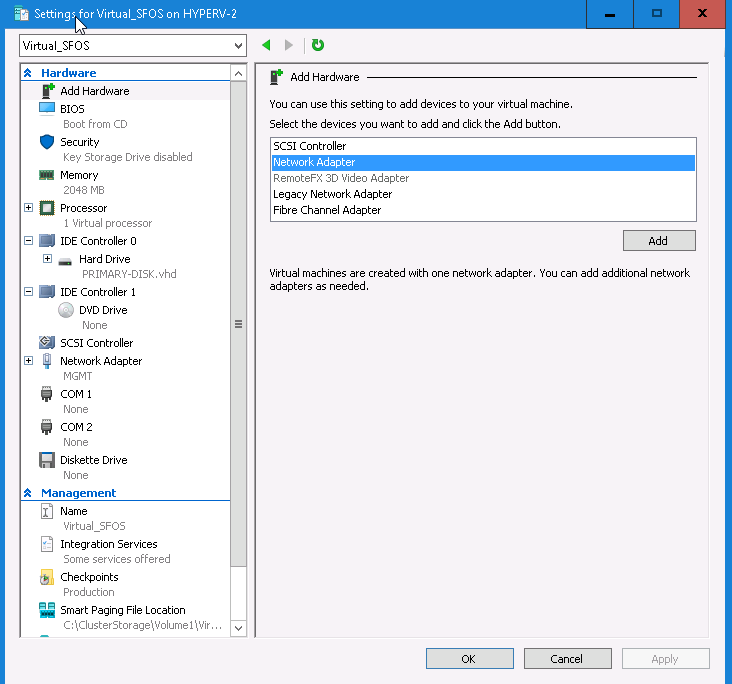732x684 pixels.
Task: Click the Cancel button
Action: click(x=567, y=659)
